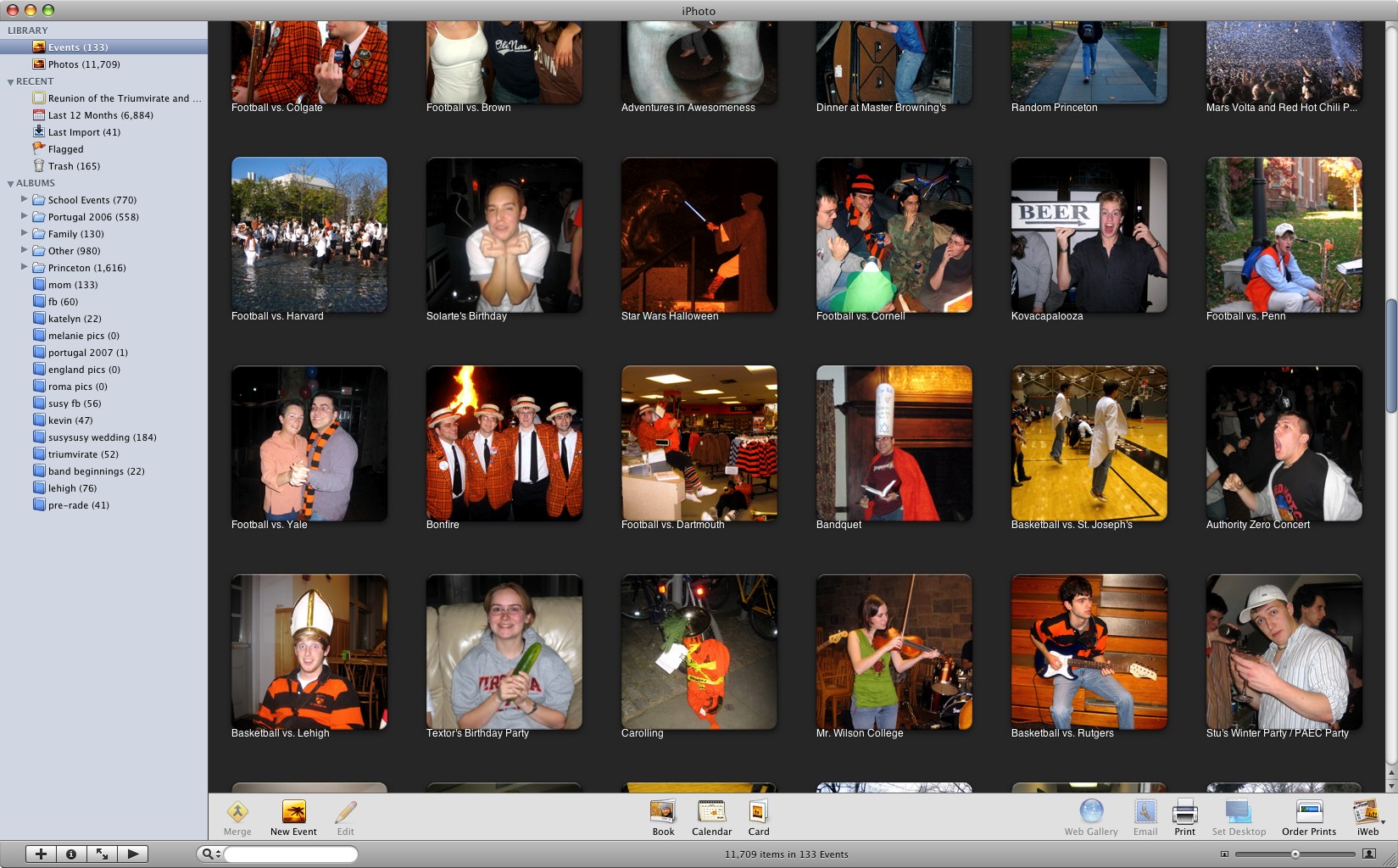Click the Order Prints icon
The width and height of the screenshot is (1398, 868).
click(1309, 812)
